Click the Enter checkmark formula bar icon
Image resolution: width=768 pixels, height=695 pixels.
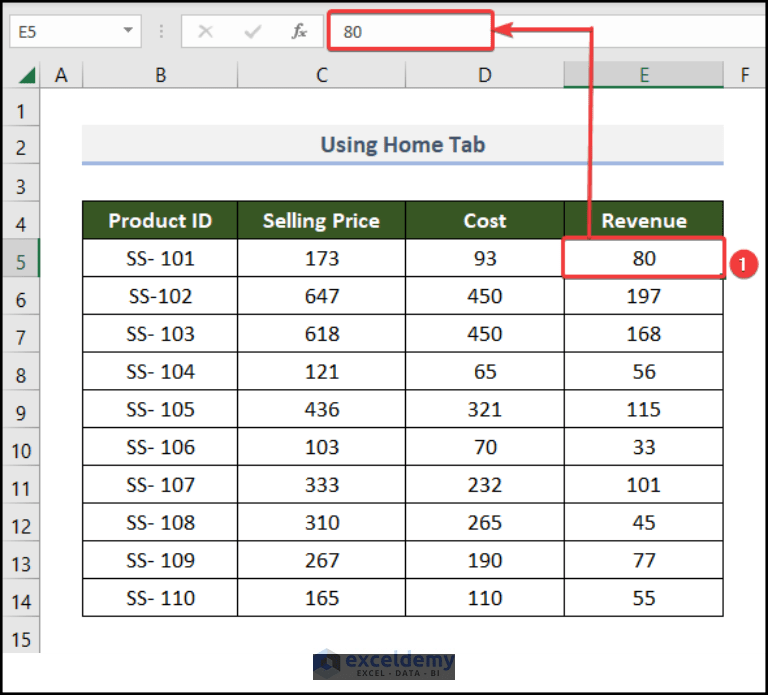252,32
